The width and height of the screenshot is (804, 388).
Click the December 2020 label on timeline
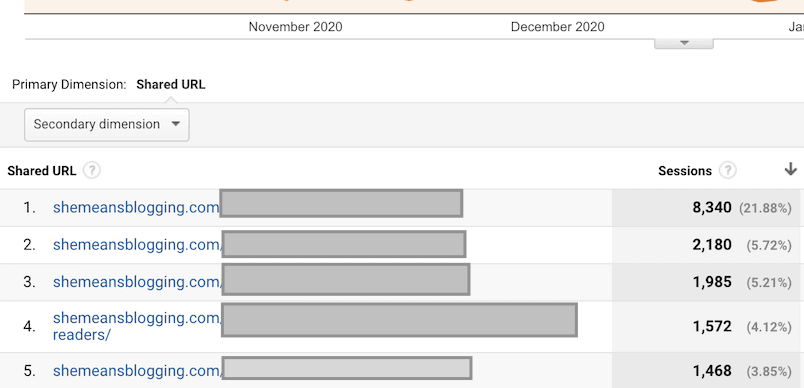point(557,27)
